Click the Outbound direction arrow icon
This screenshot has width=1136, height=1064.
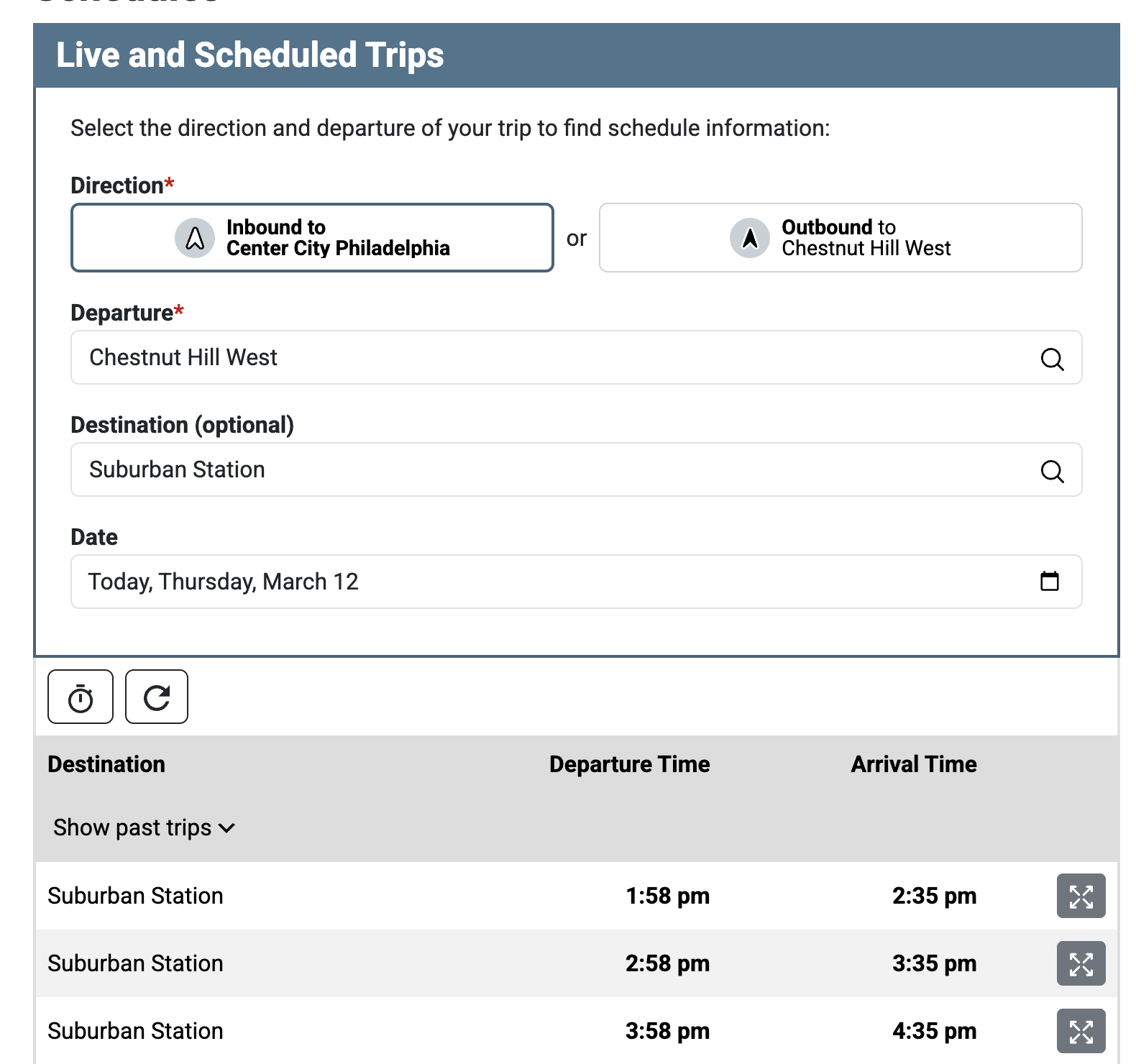[x=750, y=238]
